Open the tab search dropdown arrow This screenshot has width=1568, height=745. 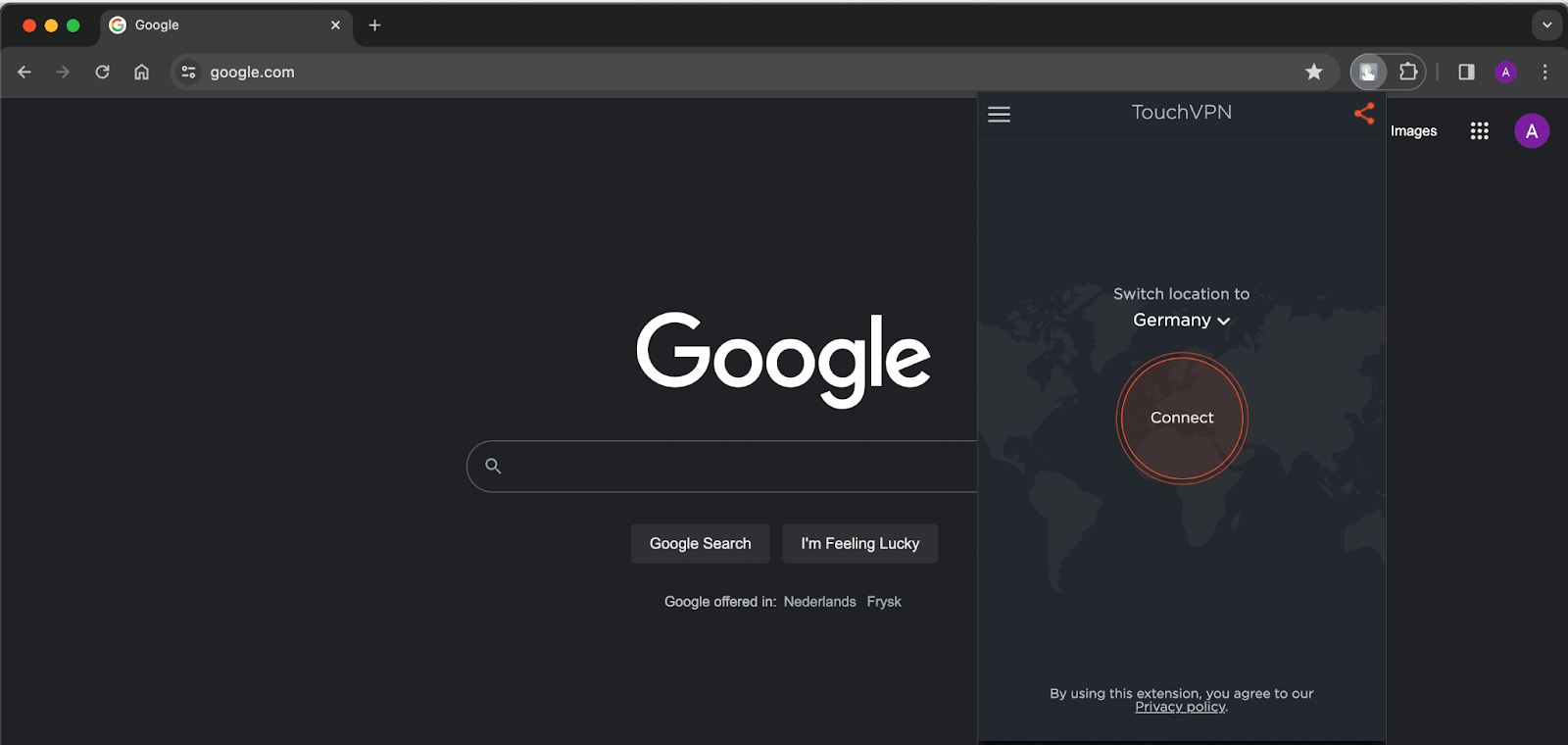pos(1546,25)
